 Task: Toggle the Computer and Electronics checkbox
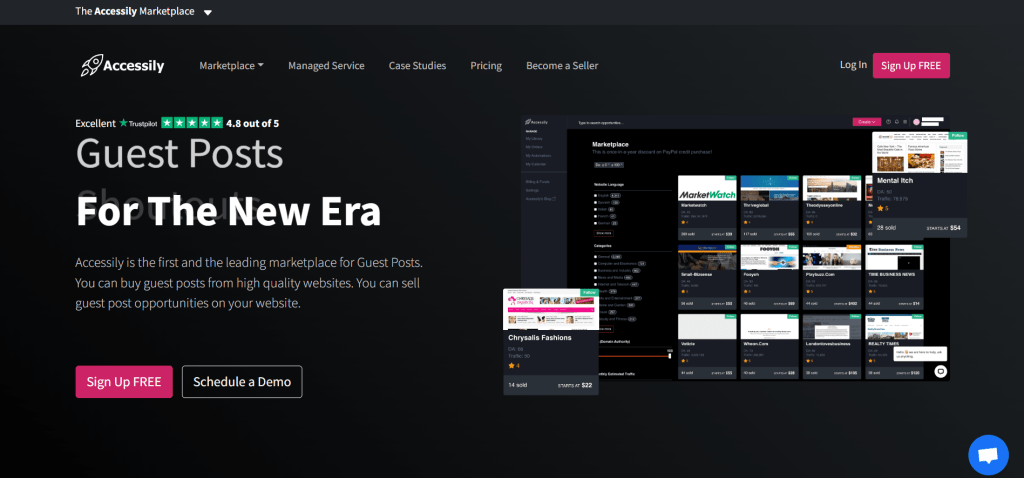pyautogui.click(x=596, y=264)
